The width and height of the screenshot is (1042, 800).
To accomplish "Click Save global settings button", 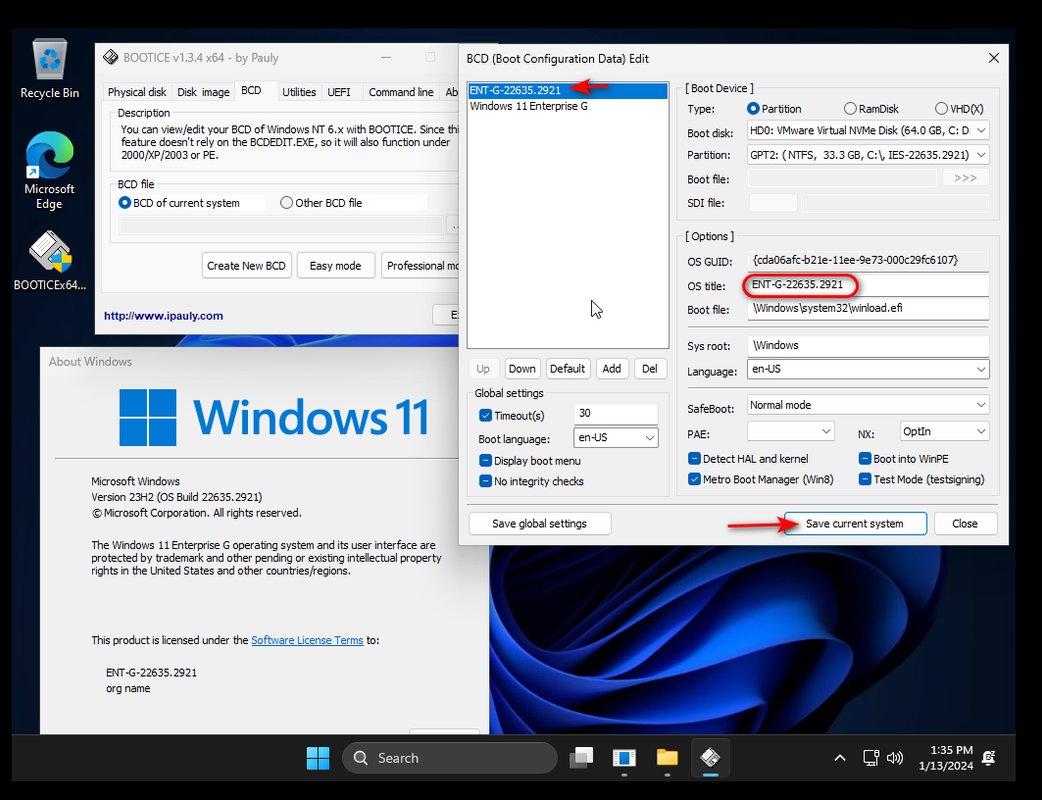I will click(x=540, y=524).
